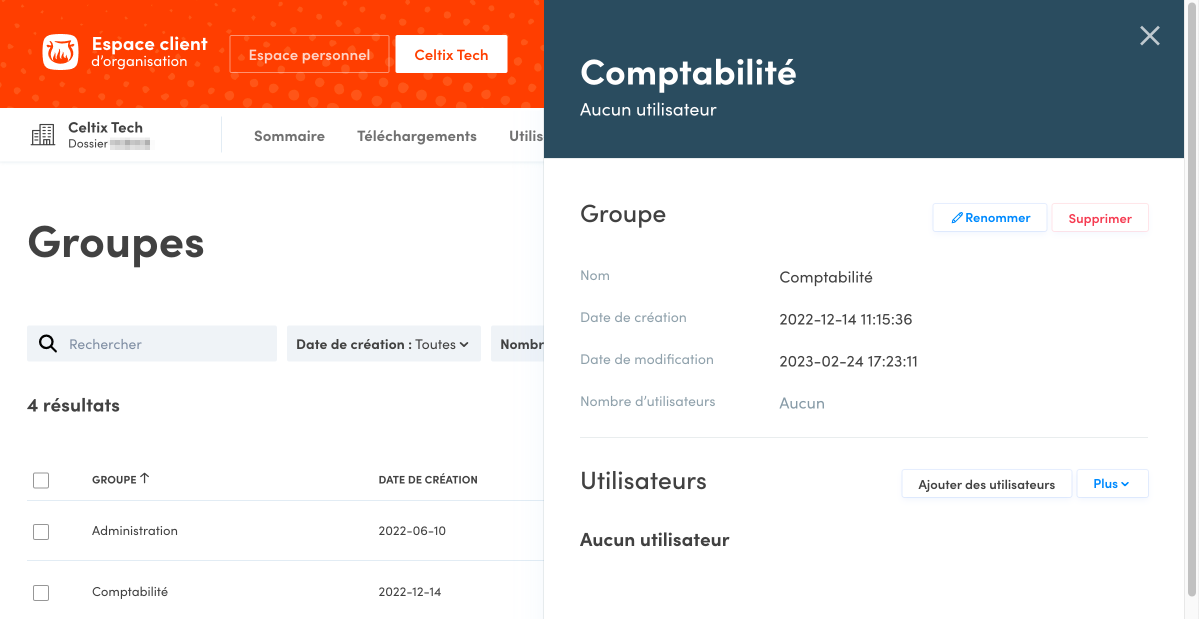Focus the Rechercher search field
Screen dimensions: 1199x619
[165, 344]
